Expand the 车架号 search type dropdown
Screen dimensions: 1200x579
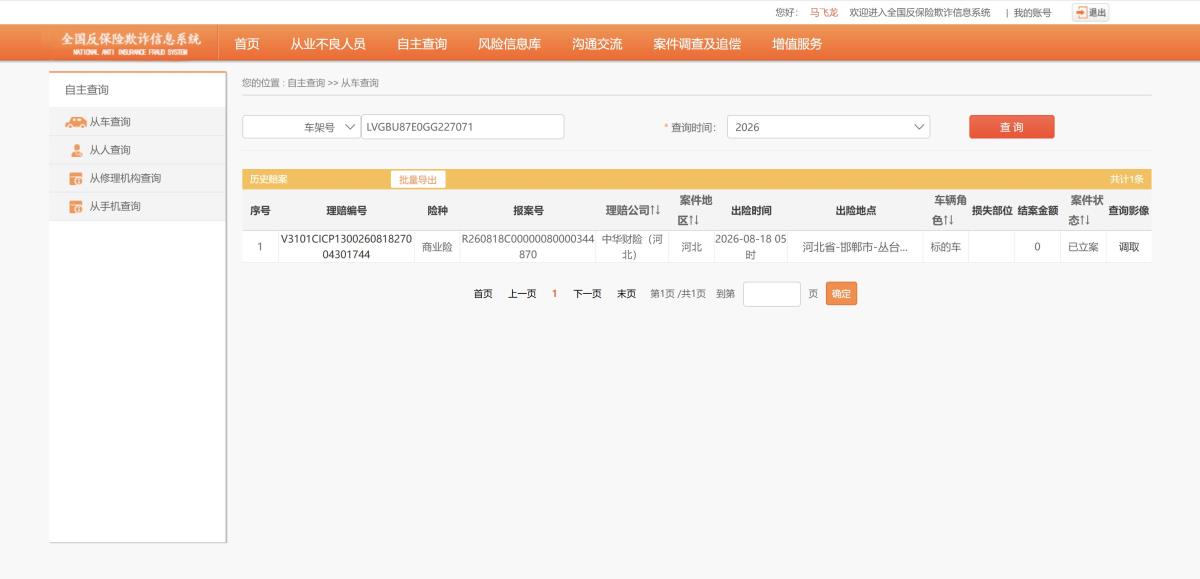301,127
